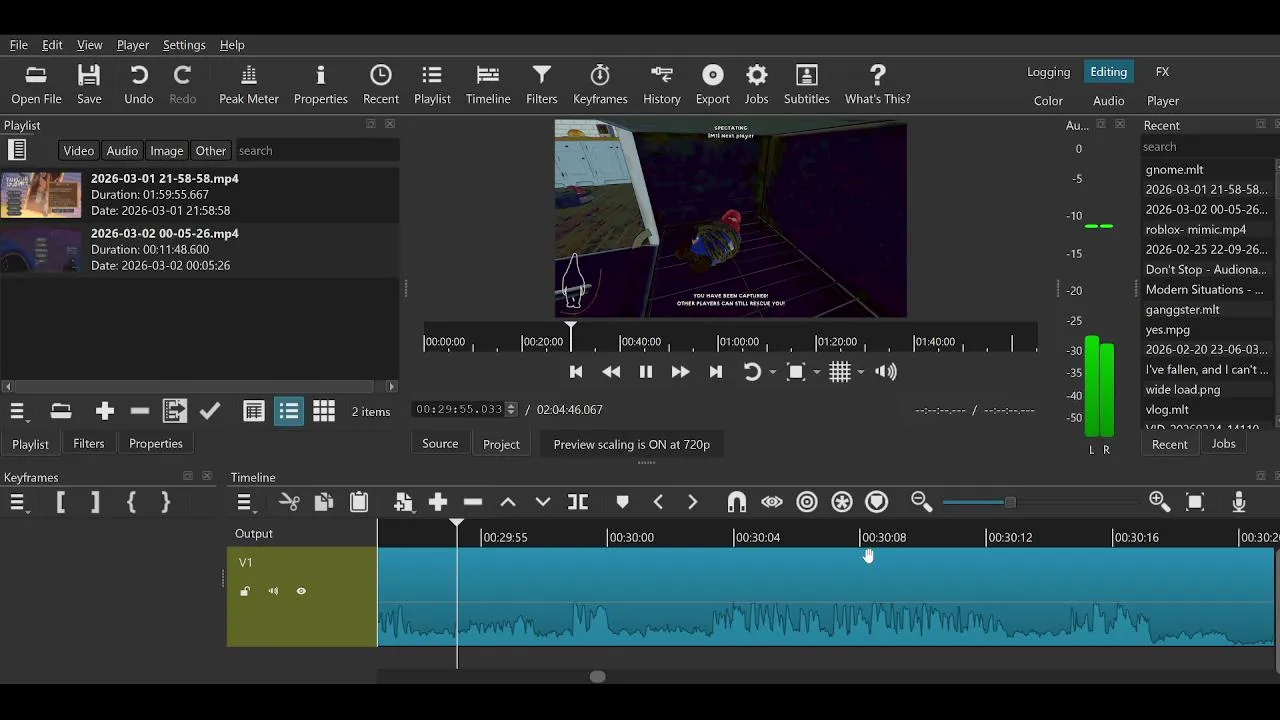1280x720 pixels.
Task: Open the History panel
Action: pos(661,84)
